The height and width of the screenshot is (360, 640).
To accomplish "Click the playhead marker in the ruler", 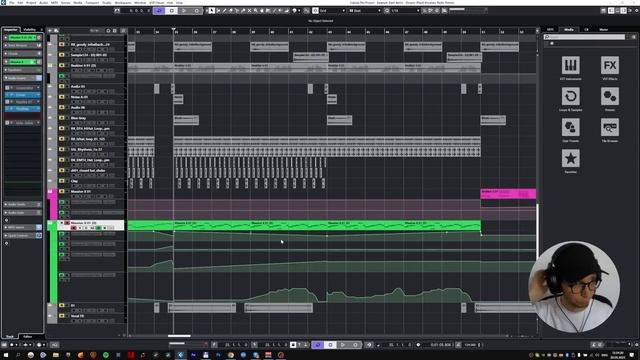I will [x=173, y=30].
